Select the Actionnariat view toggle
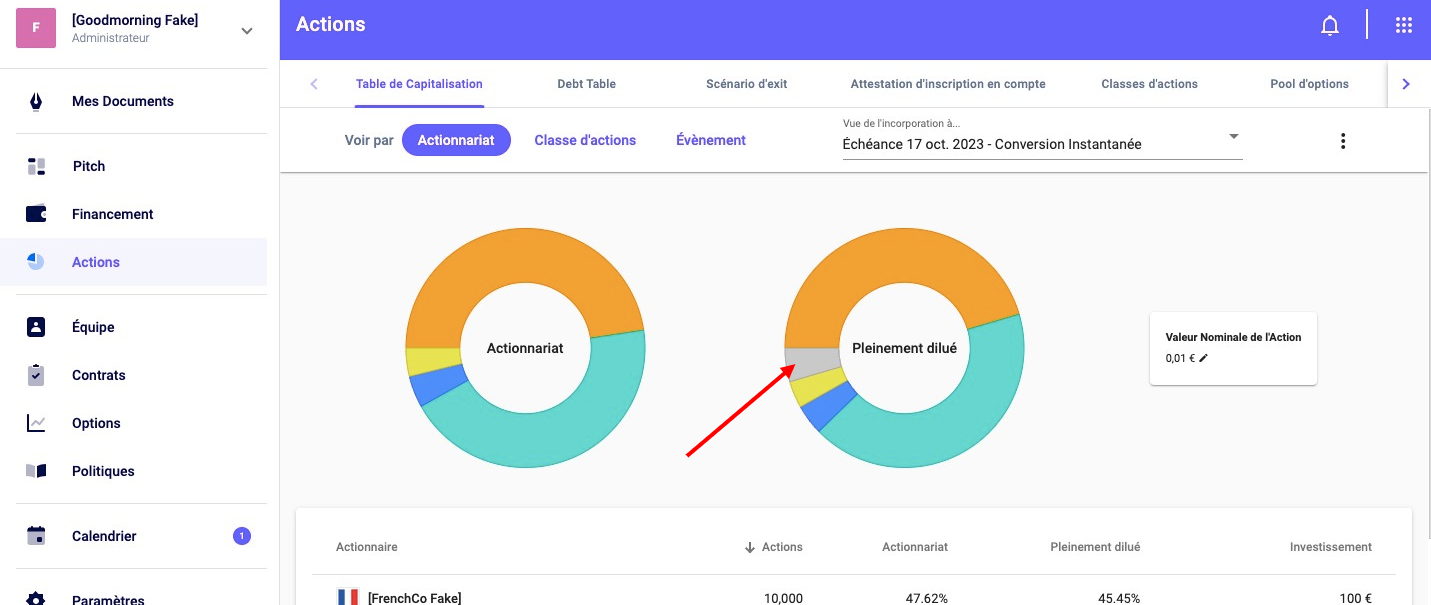 [456, 141]
